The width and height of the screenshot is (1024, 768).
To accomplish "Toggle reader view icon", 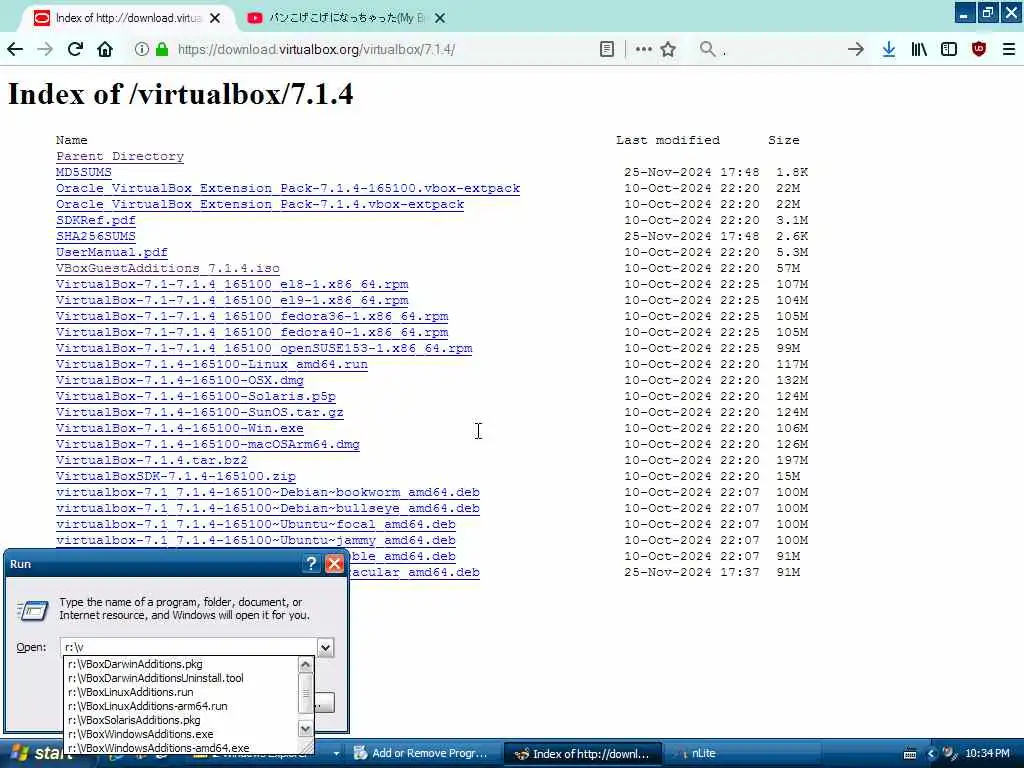I will pos(607,49).
